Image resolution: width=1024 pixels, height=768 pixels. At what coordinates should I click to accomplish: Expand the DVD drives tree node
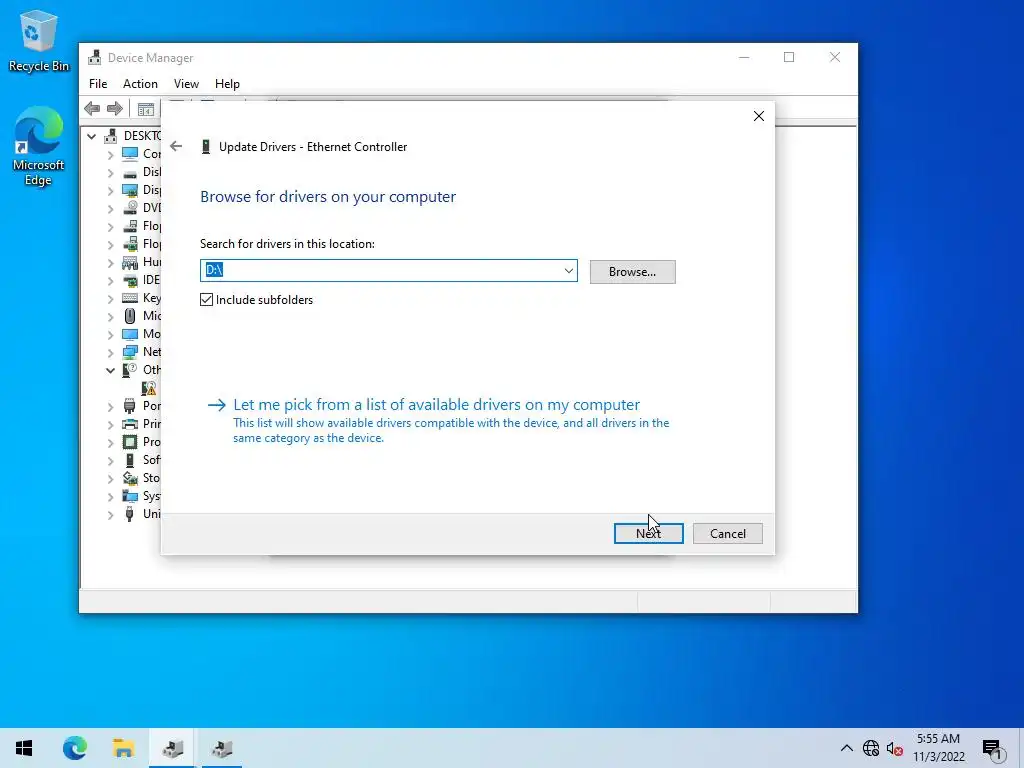coord(110,209)
